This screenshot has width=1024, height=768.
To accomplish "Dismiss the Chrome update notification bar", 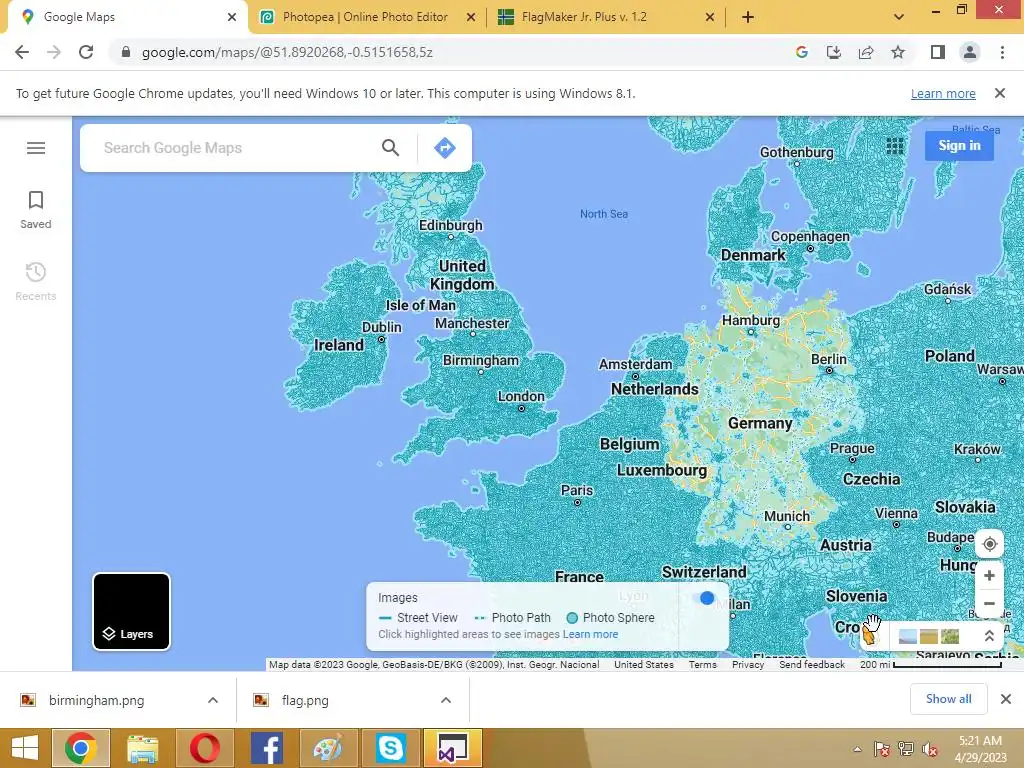I will (x=999, y=93).
